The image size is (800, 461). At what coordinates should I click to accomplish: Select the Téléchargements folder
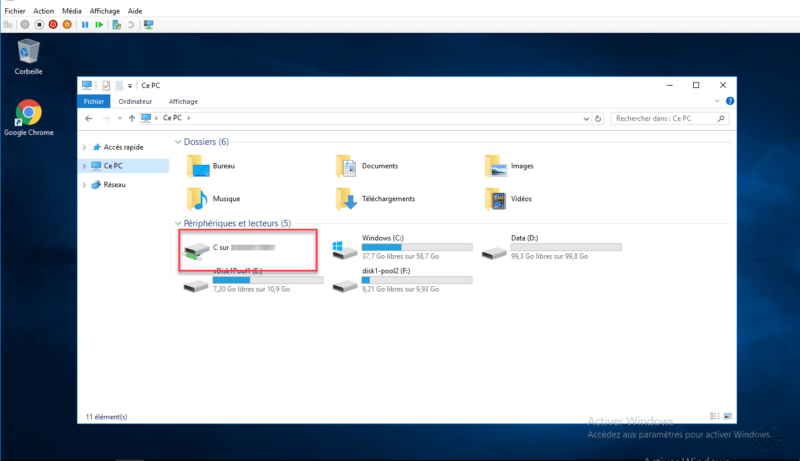pos(375,199)
